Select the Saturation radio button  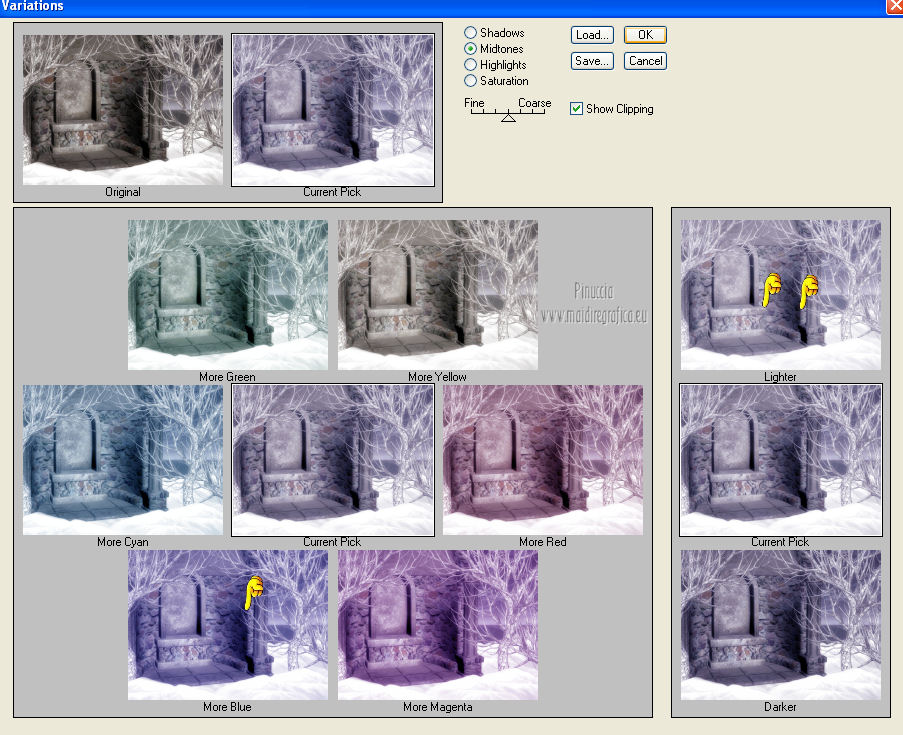(x=471, y=81)
